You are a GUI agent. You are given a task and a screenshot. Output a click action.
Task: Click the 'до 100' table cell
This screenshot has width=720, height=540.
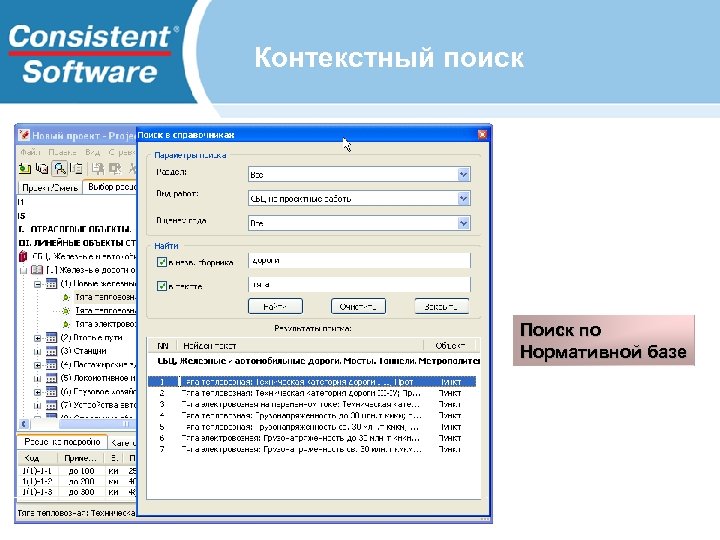click(x=81, y=471)
